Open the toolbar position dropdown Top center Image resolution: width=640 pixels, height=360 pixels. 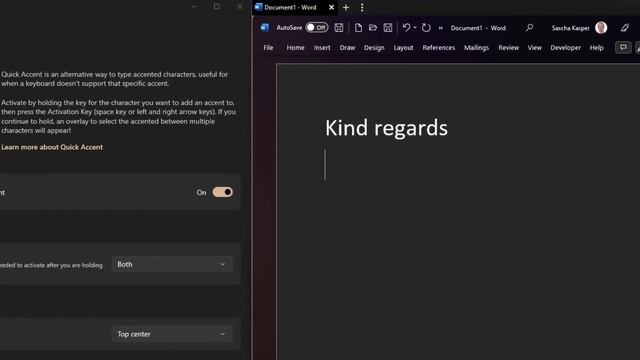172,334
